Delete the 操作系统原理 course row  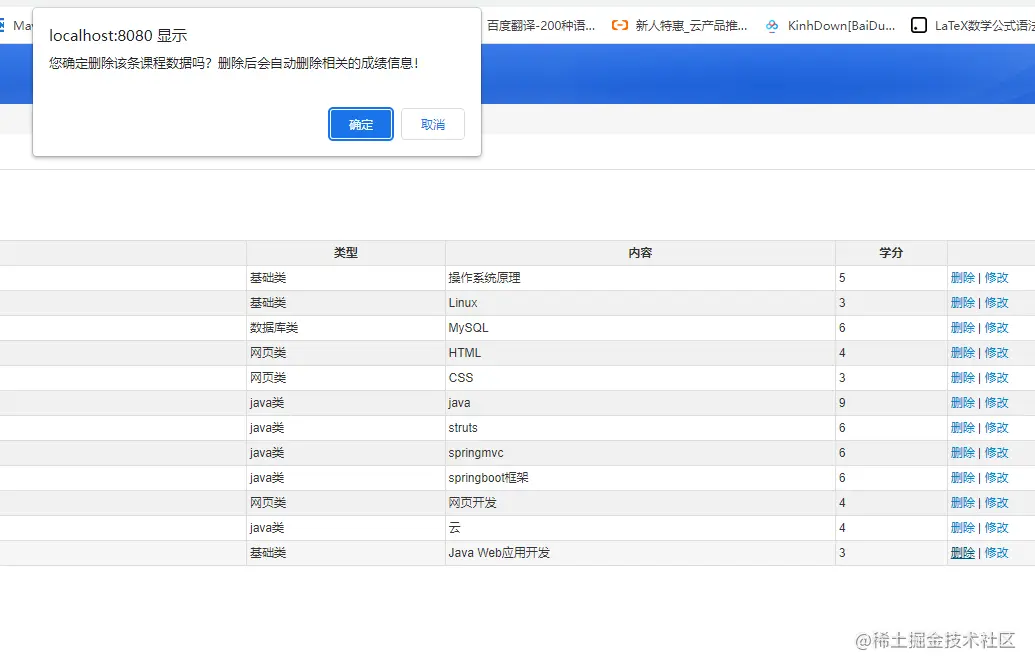pyautogui.click(x=962, y=278)
